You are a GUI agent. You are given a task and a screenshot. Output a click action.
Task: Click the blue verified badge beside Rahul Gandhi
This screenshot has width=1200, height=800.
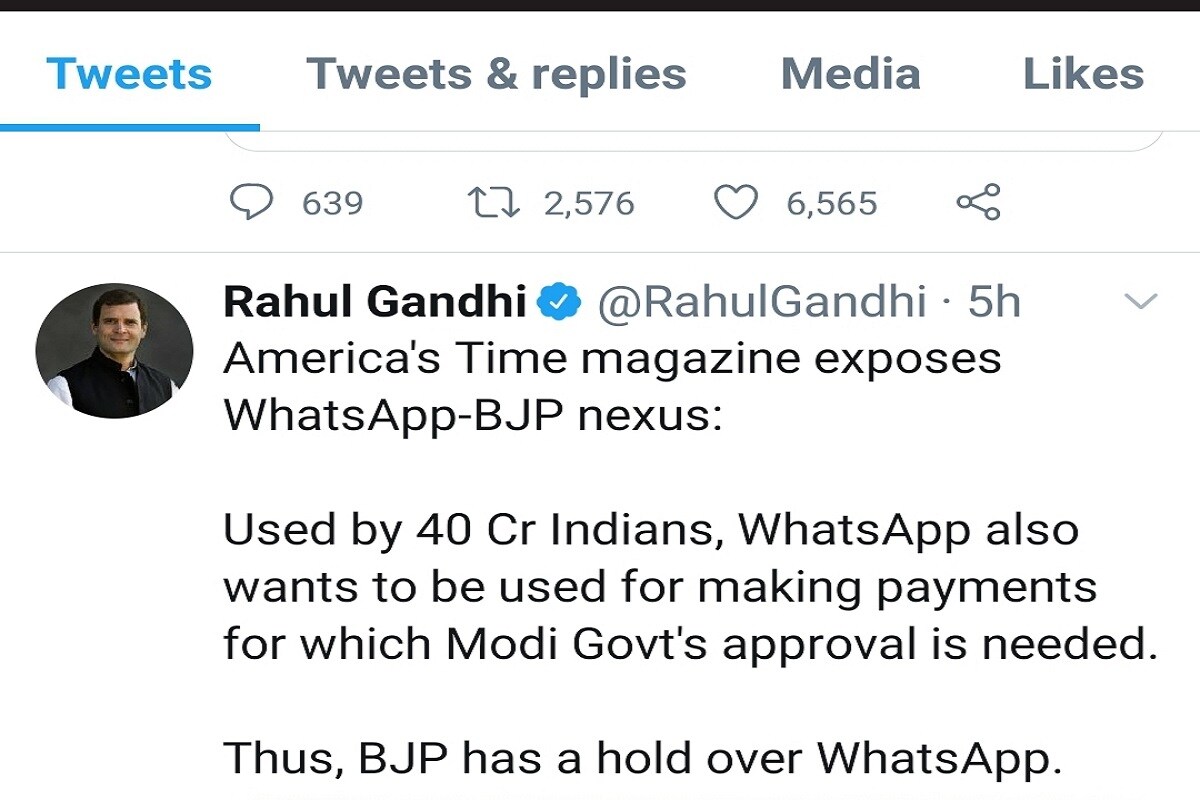pos(560,301)
